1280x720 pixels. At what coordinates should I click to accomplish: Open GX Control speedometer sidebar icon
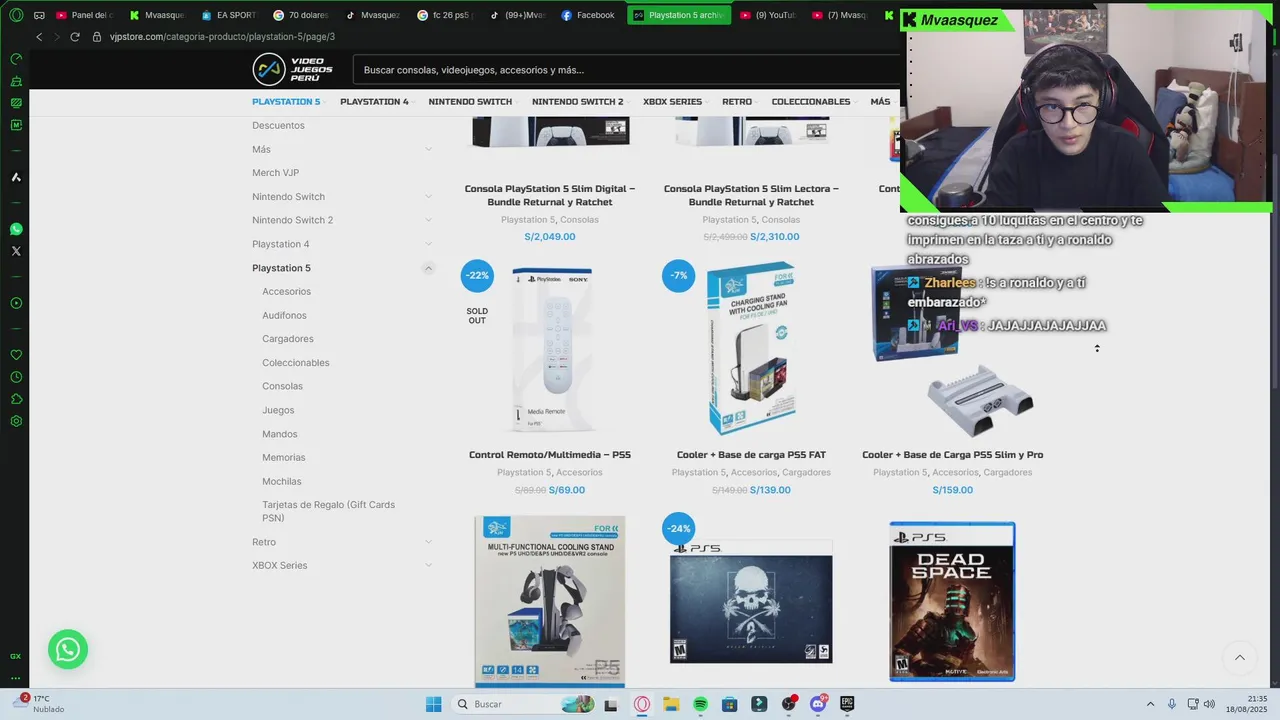pos(16,59)
